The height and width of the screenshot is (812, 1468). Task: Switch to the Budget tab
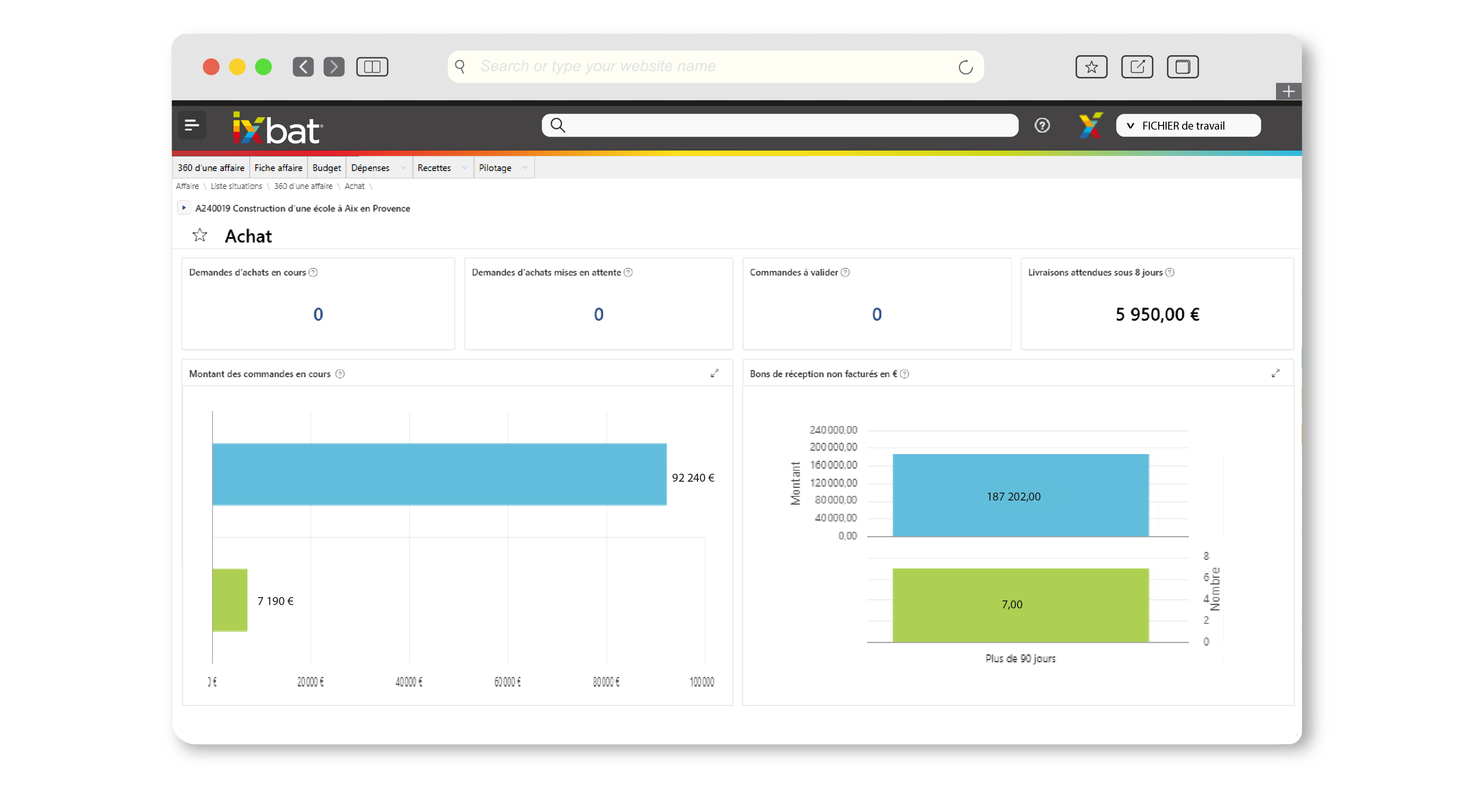click(x=326, y=167)
